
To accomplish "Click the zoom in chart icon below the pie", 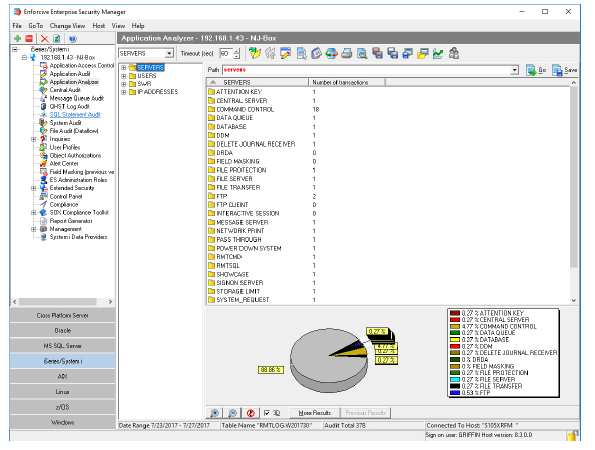I will (214, 413).
